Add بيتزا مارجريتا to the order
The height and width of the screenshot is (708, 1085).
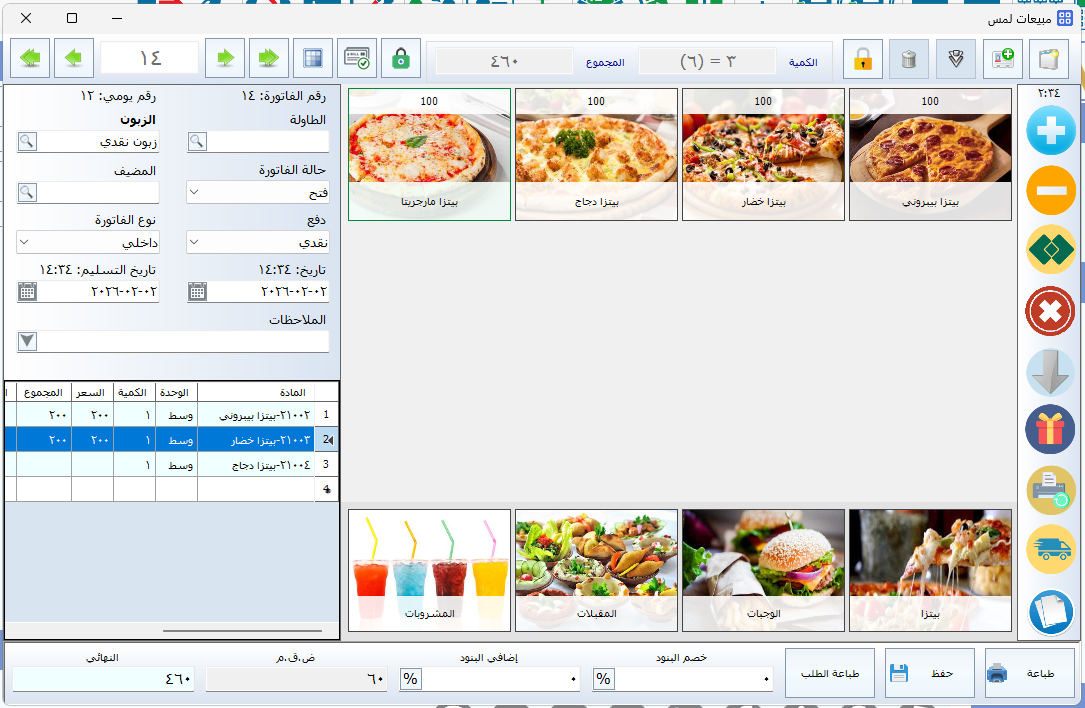[x=429, y=154]
